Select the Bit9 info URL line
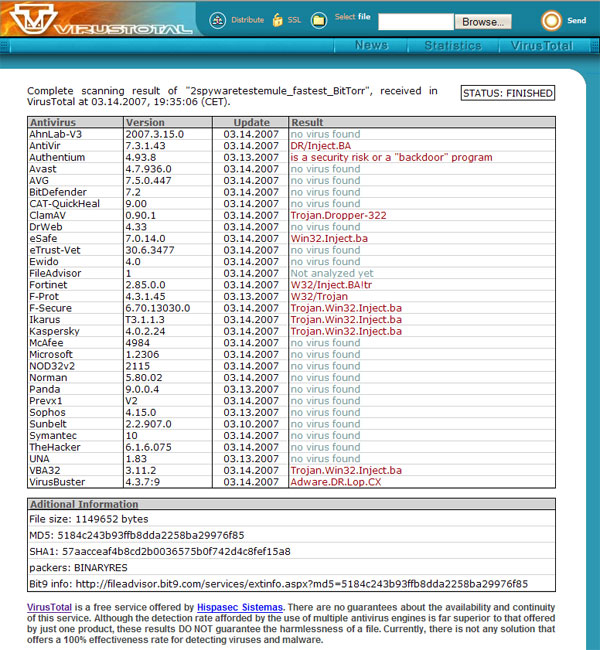The height and width of the screenshot is (650, 600). [x=279, y=584]
